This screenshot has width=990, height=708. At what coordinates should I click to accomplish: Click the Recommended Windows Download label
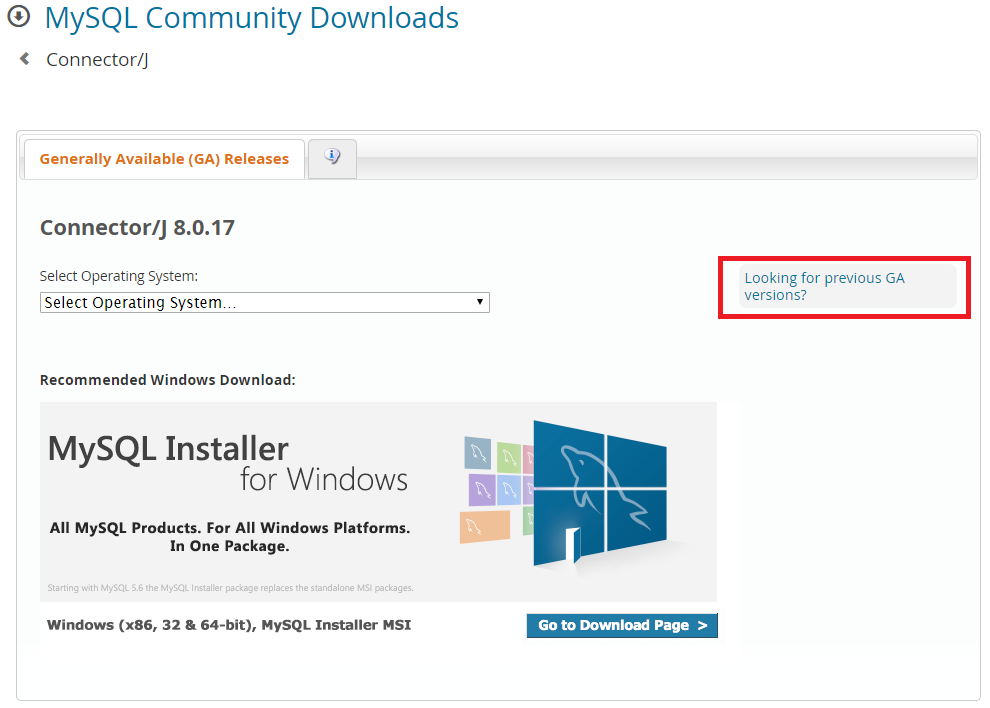click(167, 380)
